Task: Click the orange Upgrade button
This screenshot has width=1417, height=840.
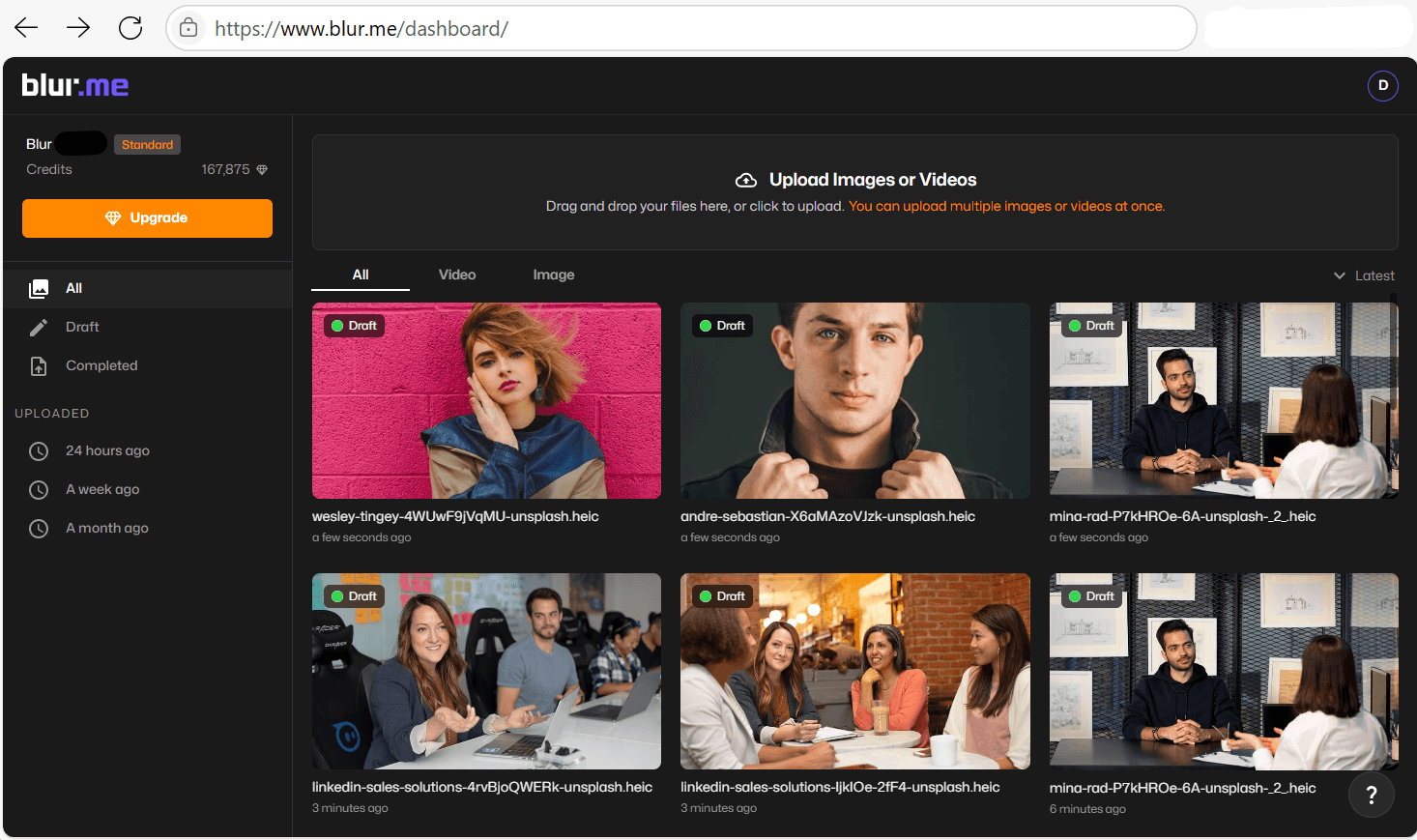Action: point(147,217)
